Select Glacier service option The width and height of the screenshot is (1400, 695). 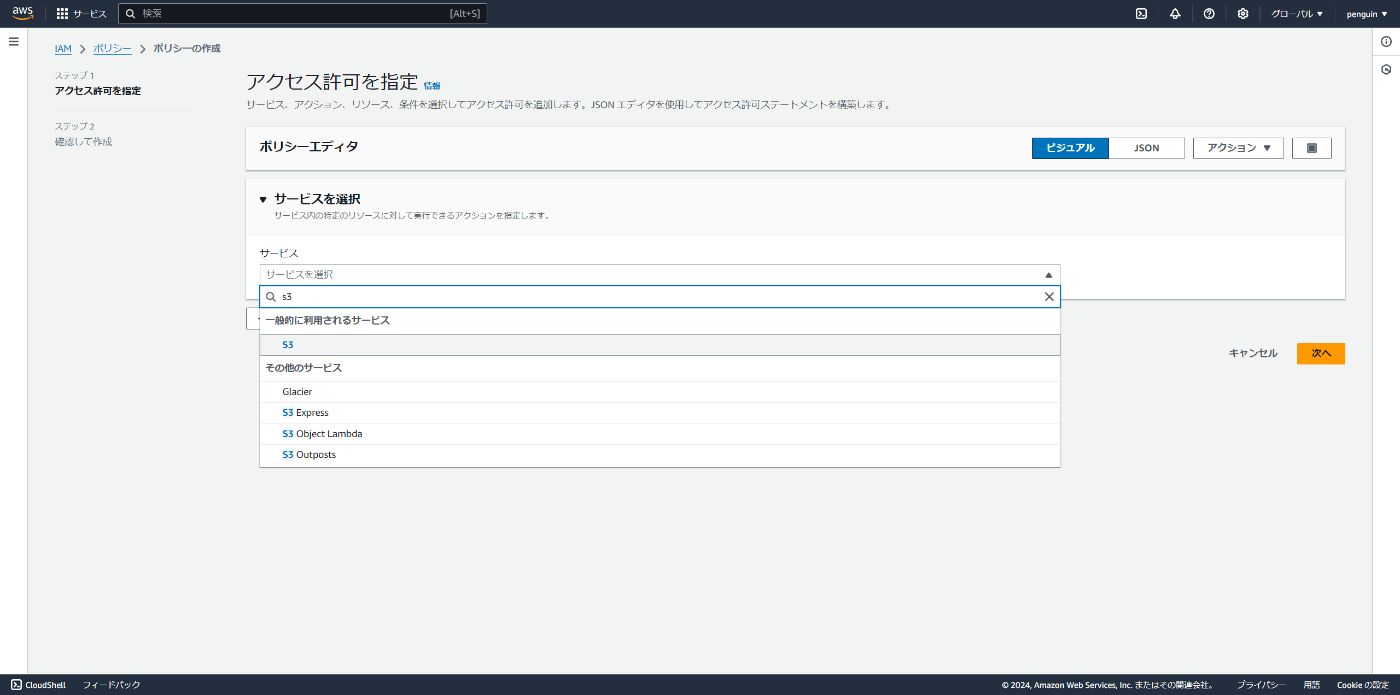(x=660, y=392)
